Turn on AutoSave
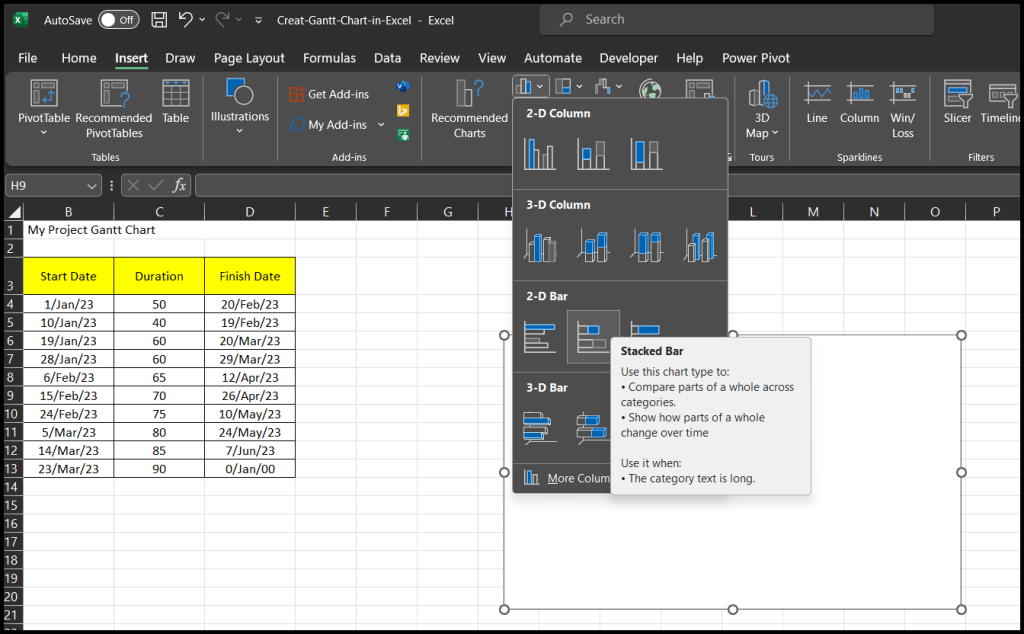This screenshot has width=1024, height=634. (119, 19)
